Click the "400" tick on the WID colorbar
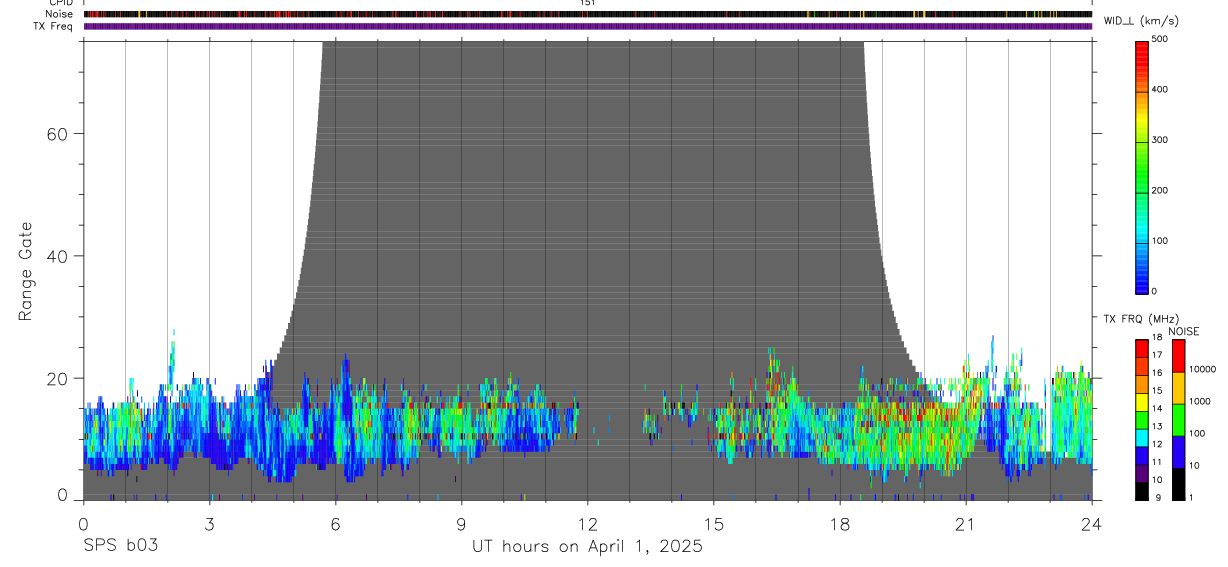1228x567 pixels. [1160, 90]
